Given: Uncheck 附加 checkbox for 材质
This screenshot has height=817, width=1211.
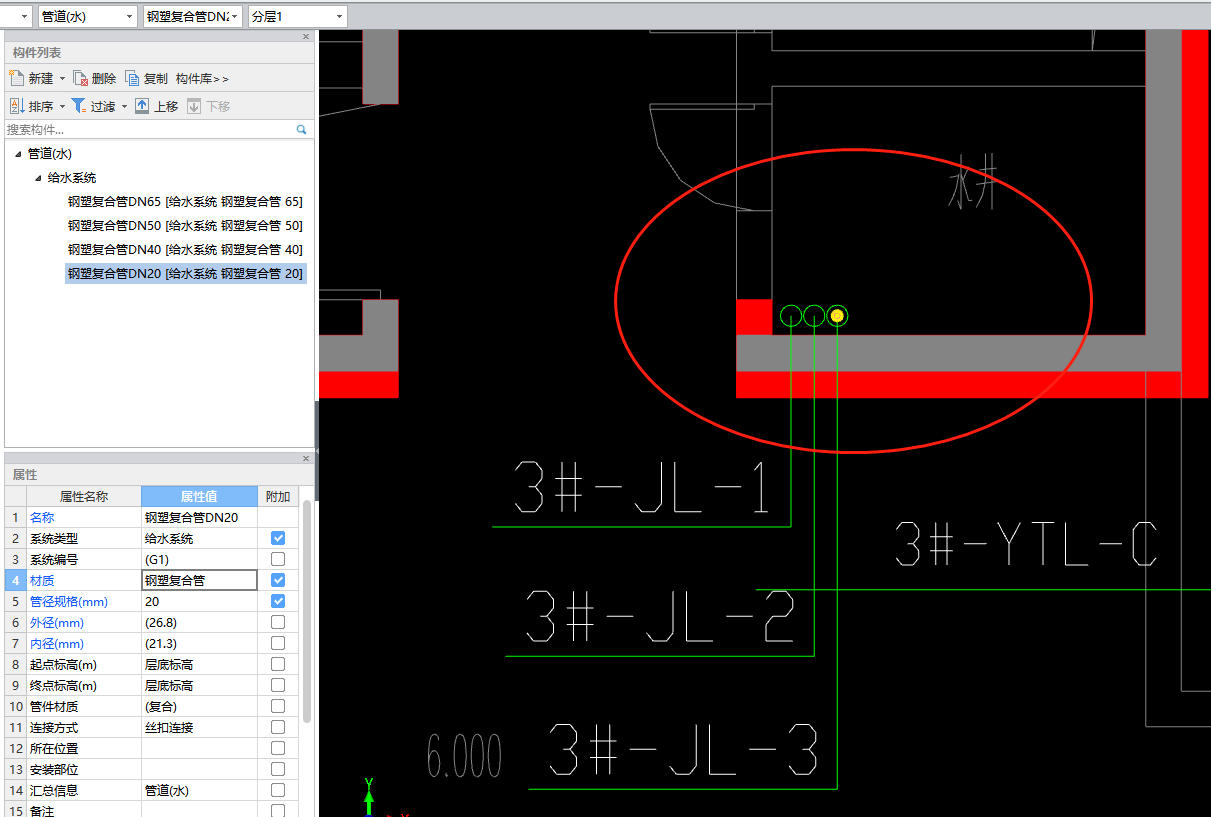Looking at the screenshot, I should 278,580.
